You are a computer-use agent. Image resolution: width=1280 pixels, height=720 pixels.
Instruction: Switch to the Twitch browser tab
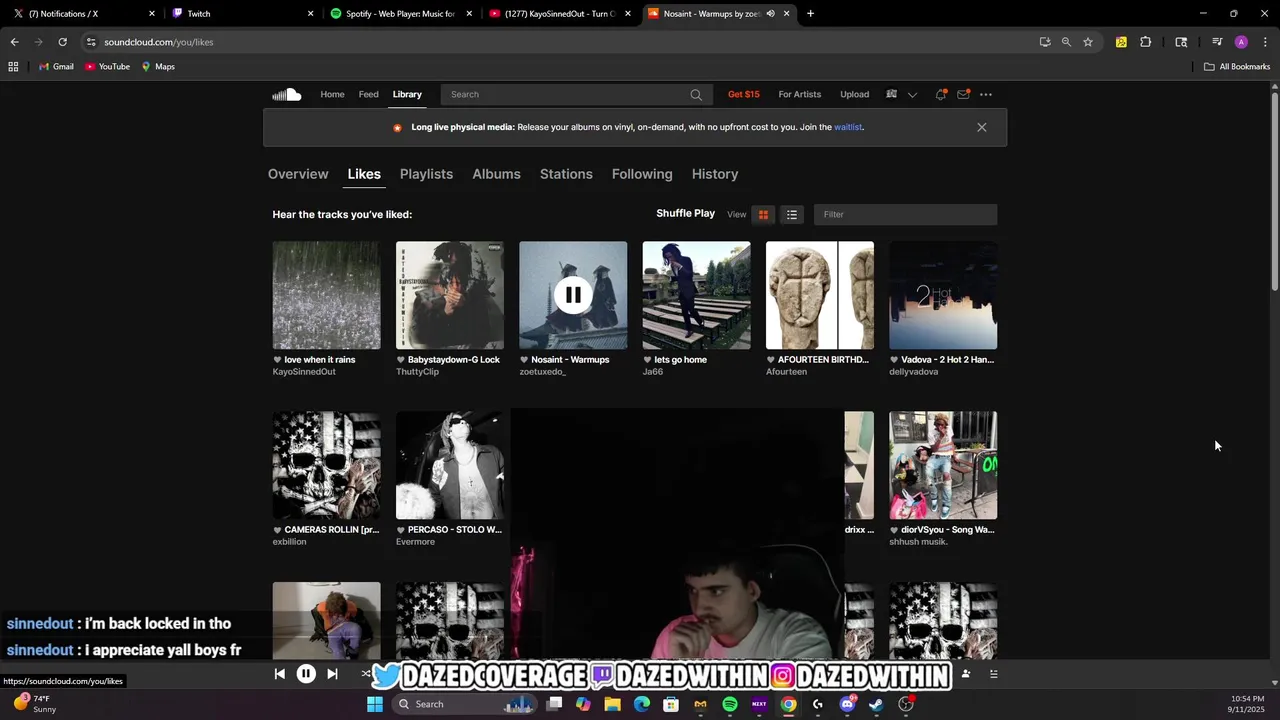click(x=240, y=14)
